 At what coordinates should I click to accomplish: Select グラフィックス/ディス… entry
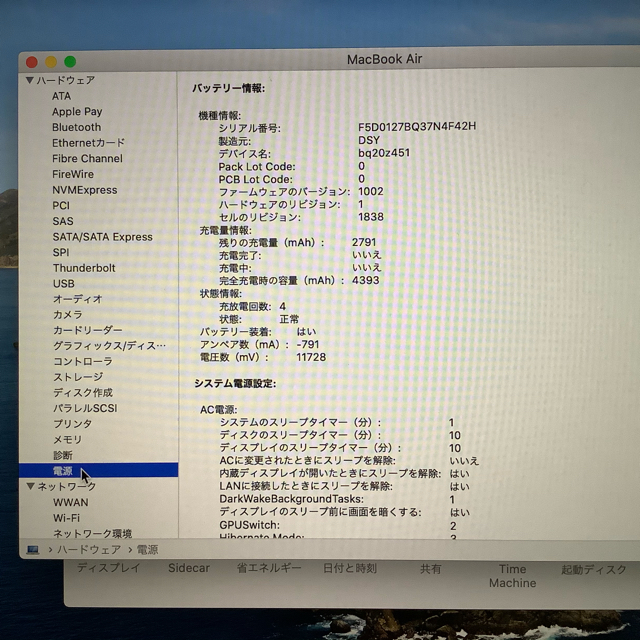(x=109, y=346)
